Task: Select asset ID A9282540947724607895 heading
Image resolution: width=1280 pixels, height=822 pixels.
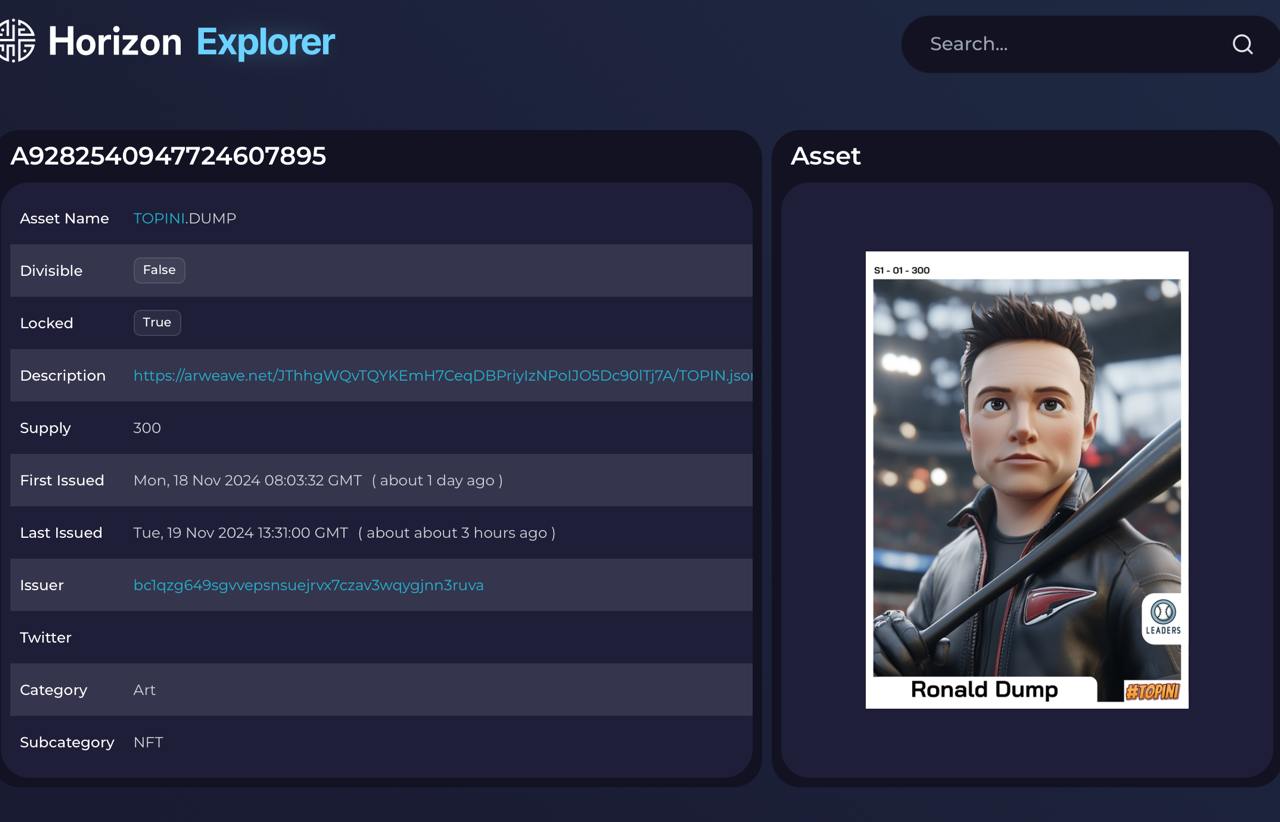Action: [168, 156]
